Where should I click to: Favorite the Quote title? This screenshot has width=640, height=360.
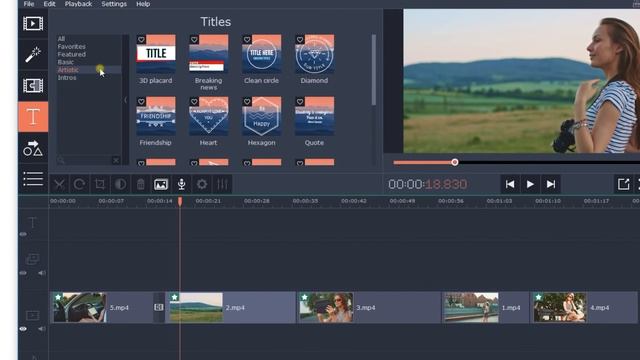pos(300,102)
